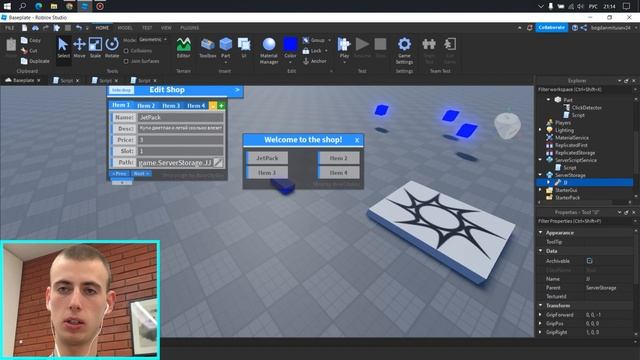
Task: Open Edge browser from taskbar
Action: [38, 6]
